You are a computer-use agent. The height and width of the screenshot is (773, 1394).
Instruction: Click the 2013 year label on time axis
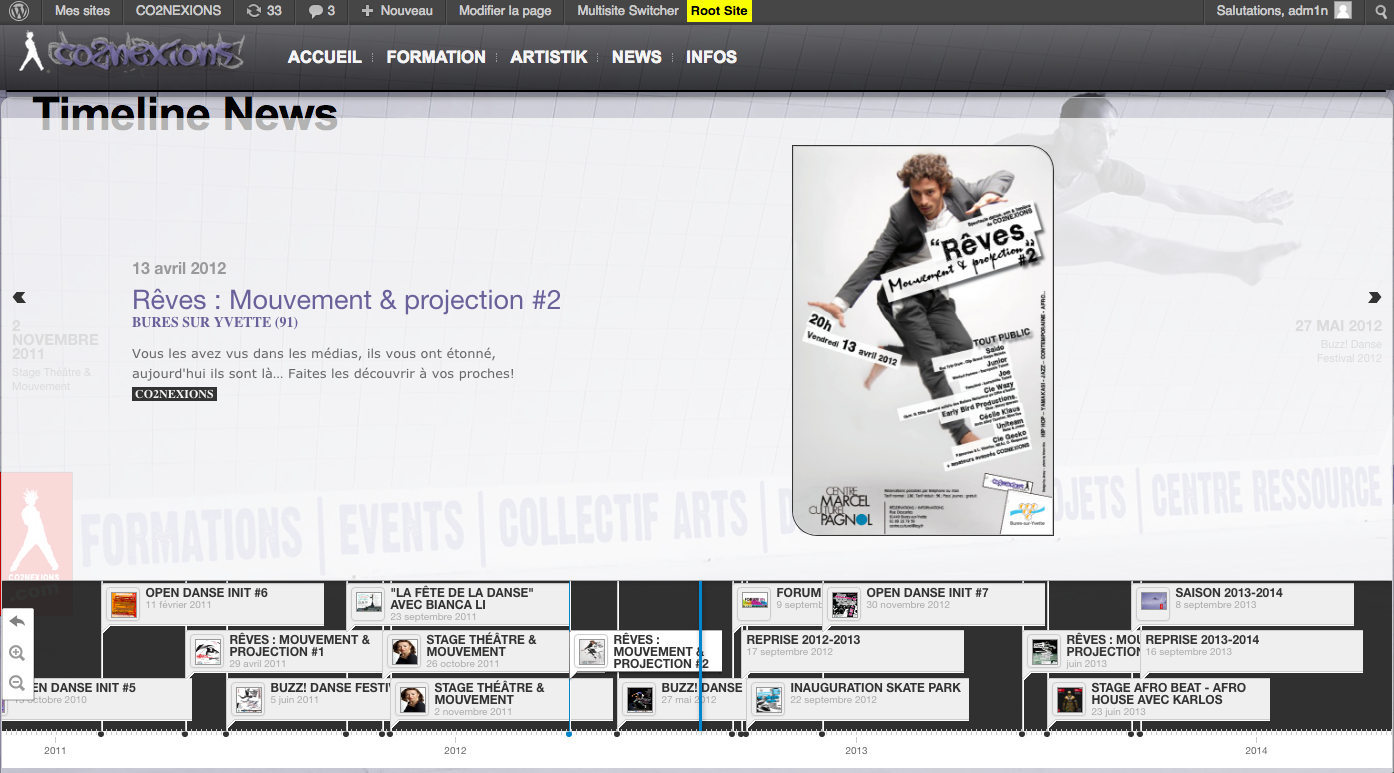point(856,750)
